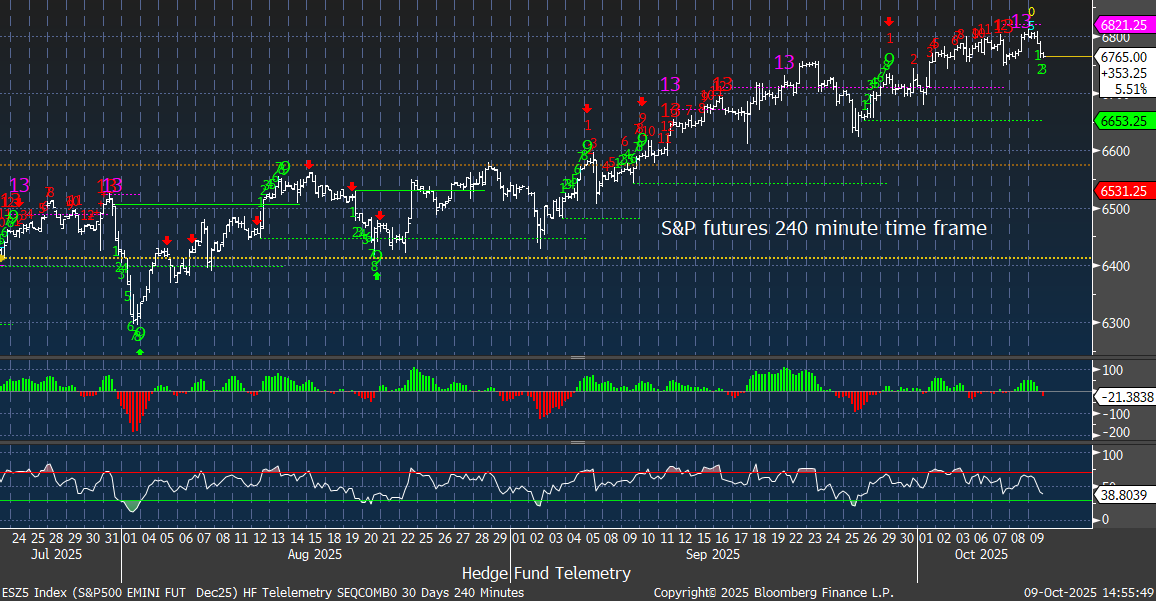Click the red down arrow above late September bar
This screenshot has width=1156, height=601.
tap(889, 22)
